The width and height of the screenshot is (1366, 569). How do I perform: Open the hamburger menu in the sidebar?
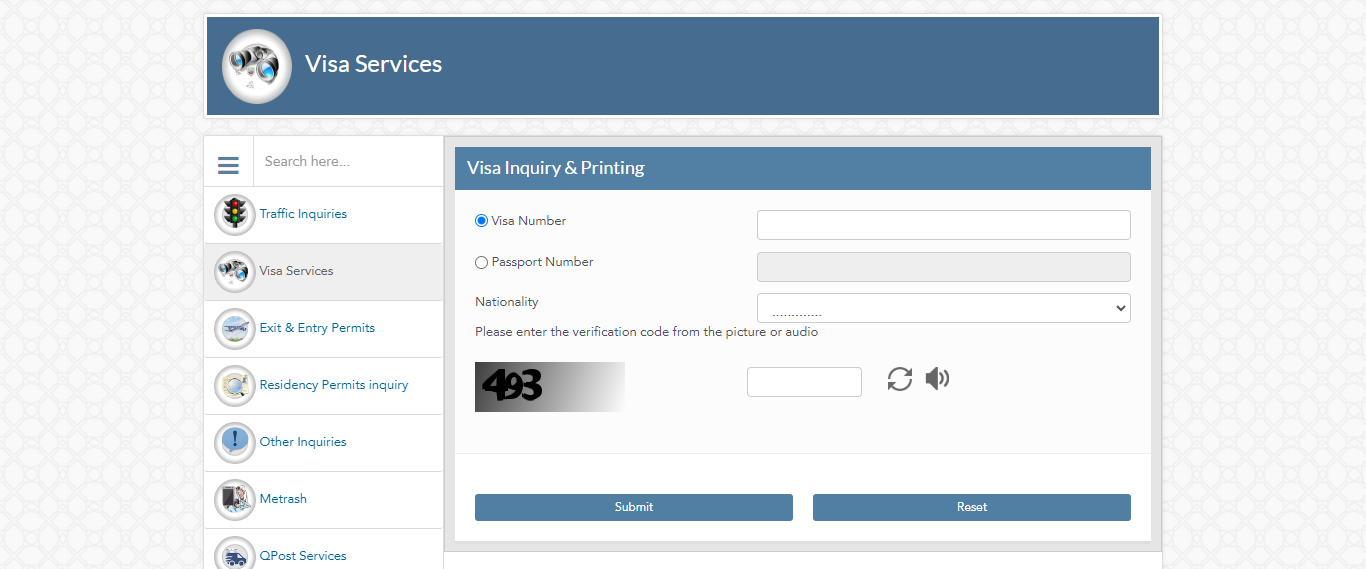point(228,165)
